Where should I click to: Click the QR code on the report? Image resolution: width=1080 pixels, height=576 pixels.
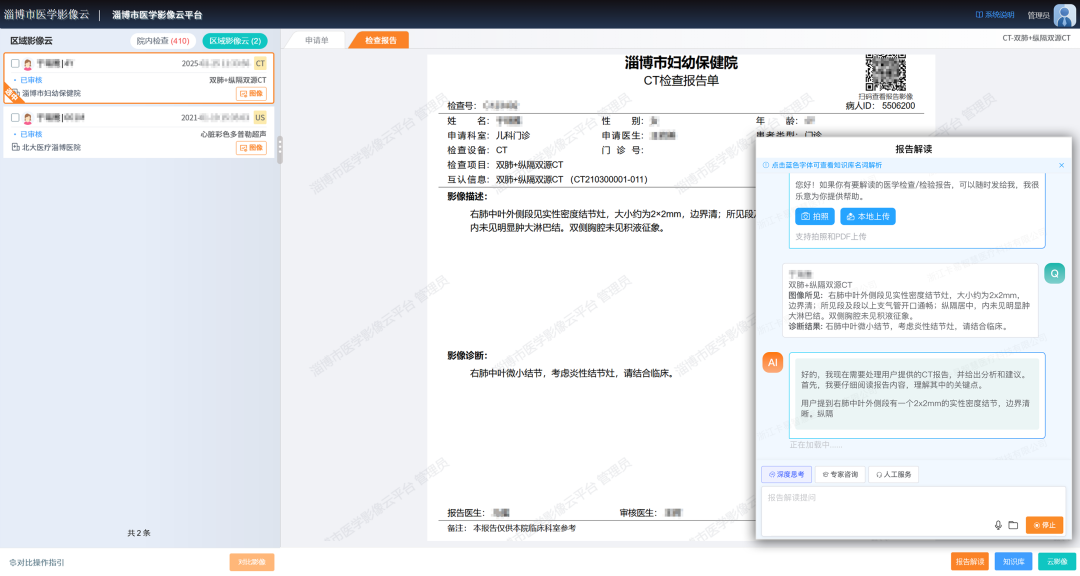(x=885, y=71)
